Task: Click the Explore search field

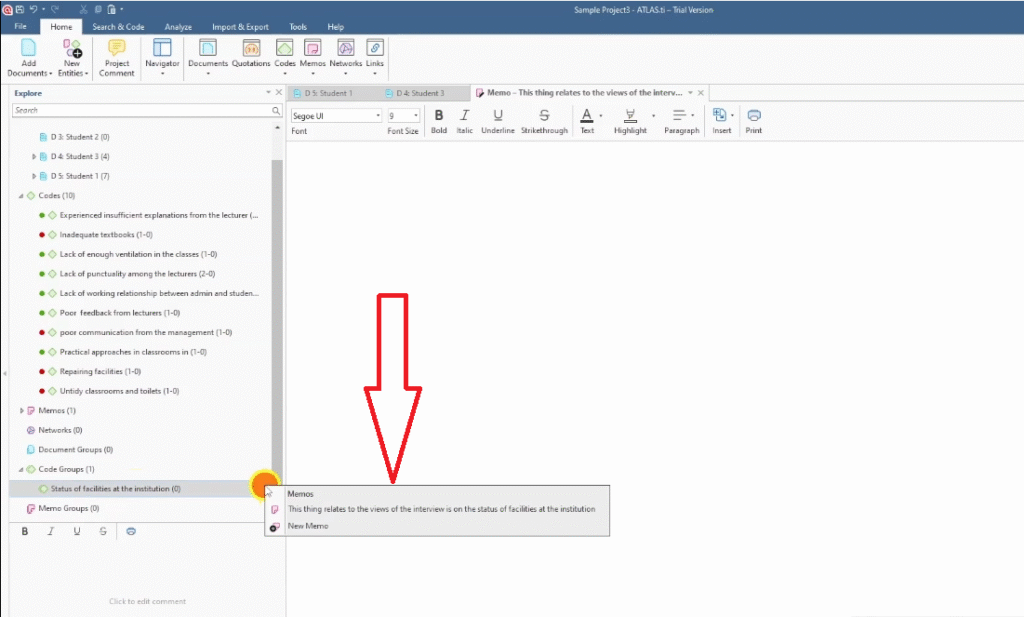Action: [140, 110]
